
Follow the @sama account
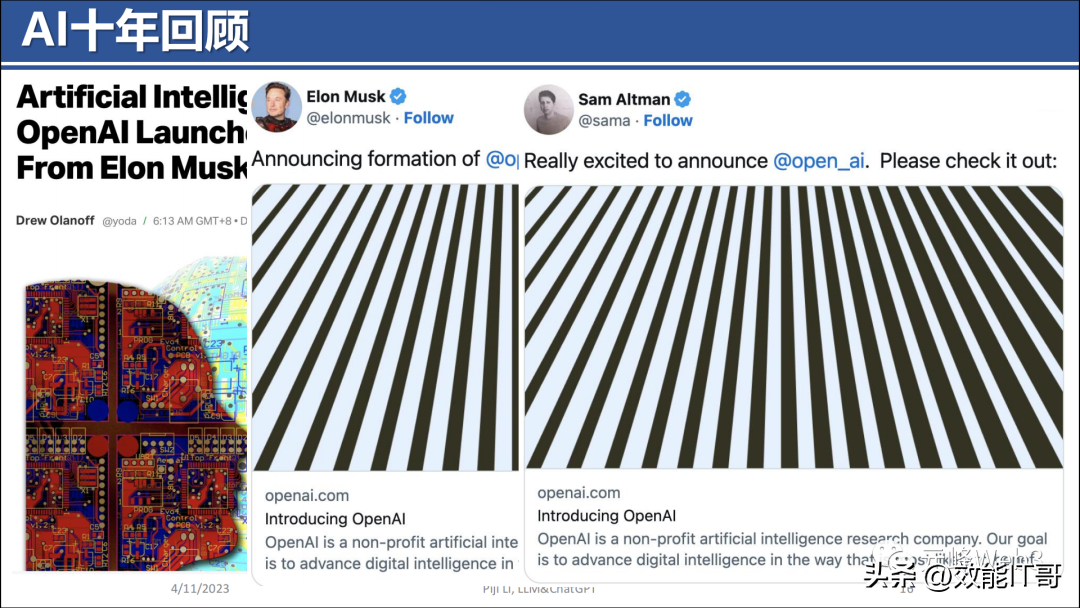point(668,120)
